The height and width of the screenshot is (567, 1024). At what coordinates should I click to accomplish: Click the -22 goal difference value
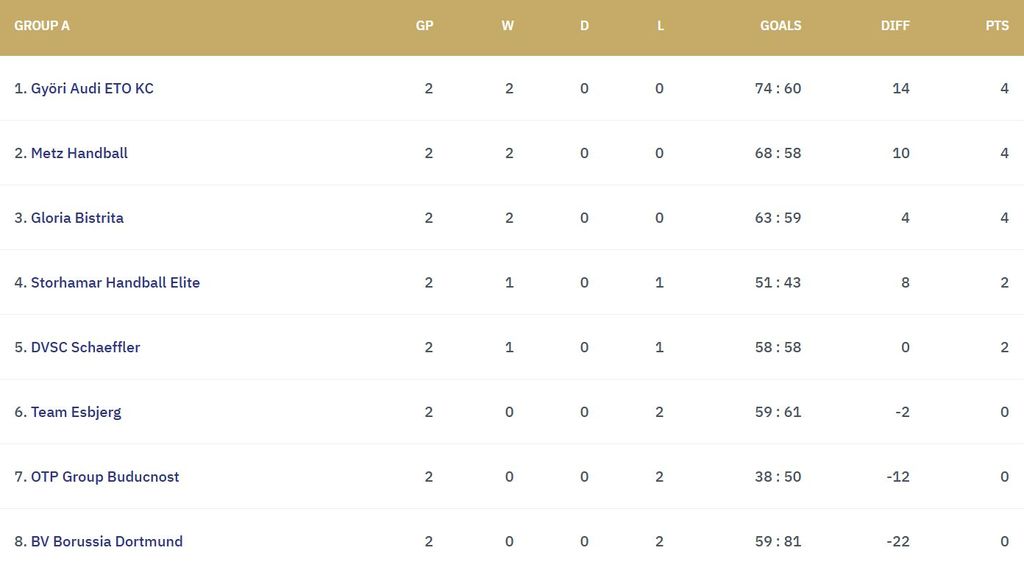[898, 542]
